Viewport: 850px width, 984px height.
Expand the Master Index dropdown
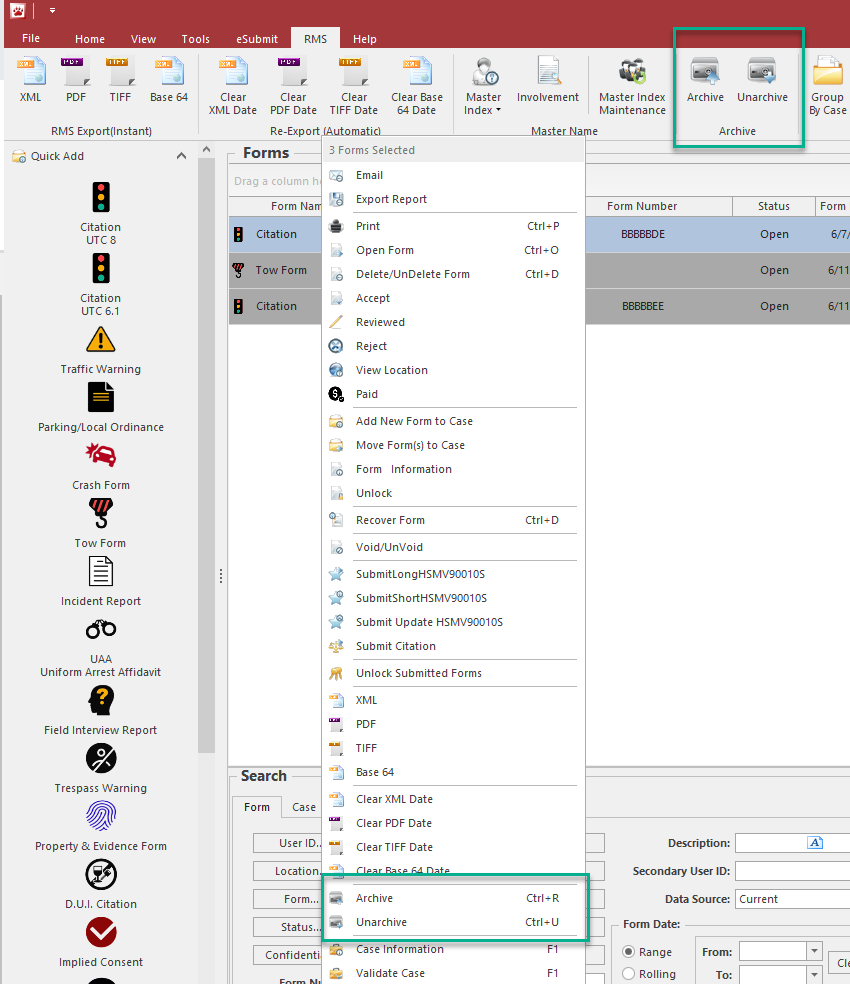point(484,104)
